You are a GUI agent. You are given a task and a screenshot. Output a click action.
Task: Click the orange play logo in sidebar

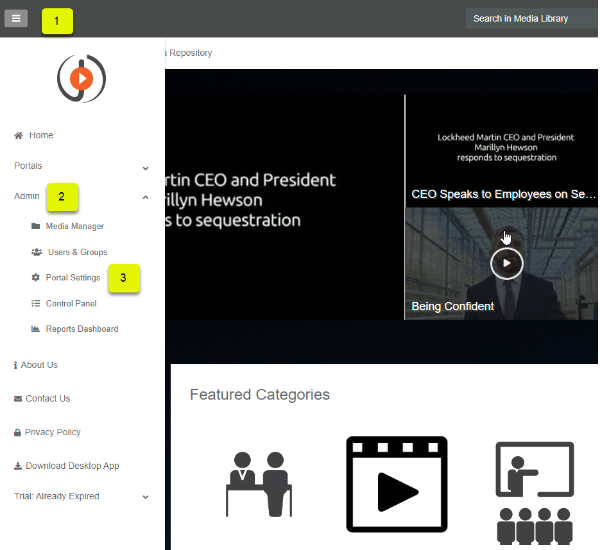[x=82, y=78]
